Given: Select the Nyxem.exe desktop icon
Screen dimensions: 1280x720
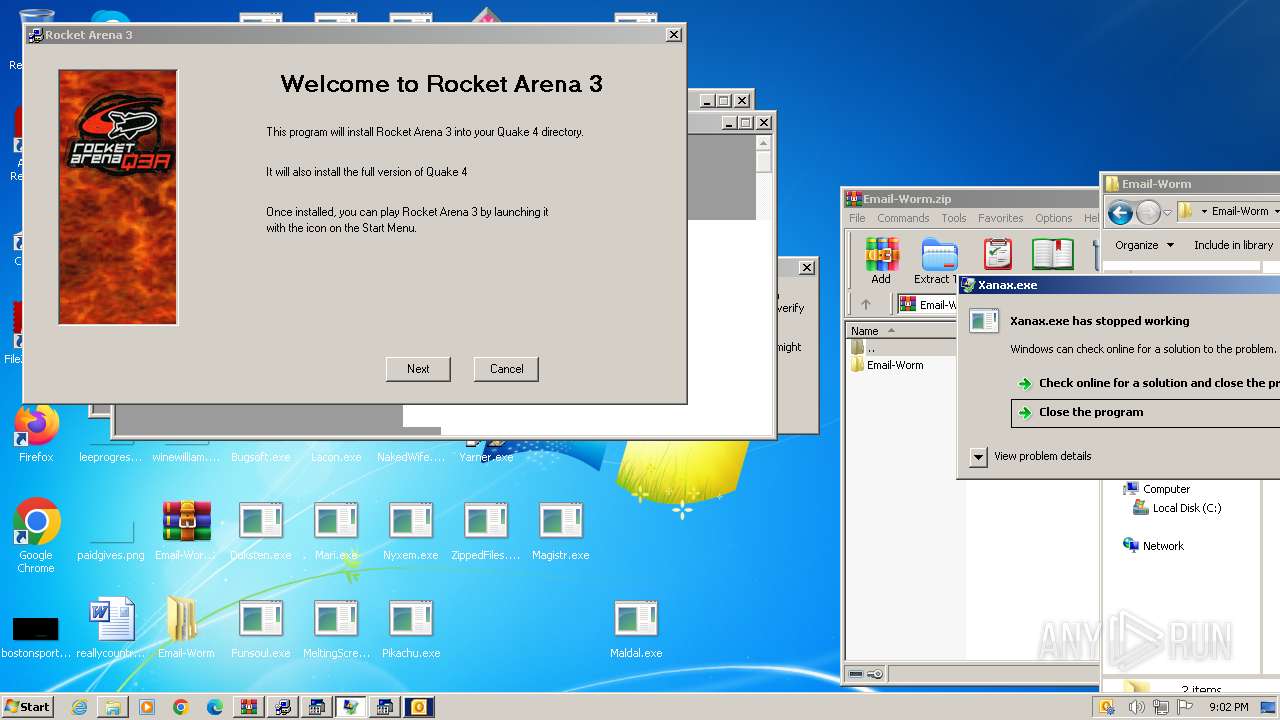Looking at the screenshot, I should tap(411, 531).
